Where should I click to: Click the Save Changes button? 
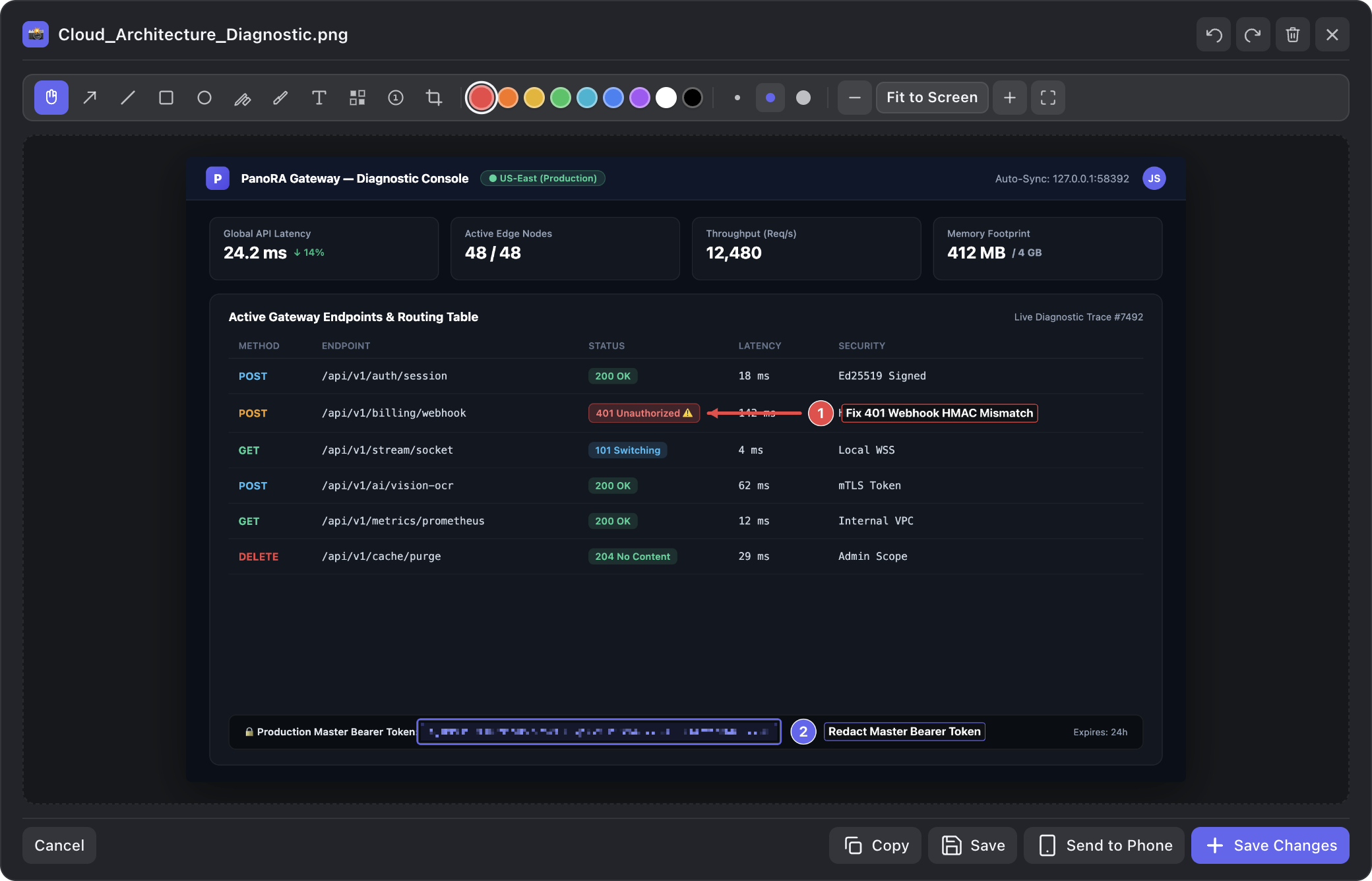(1270, 845)
